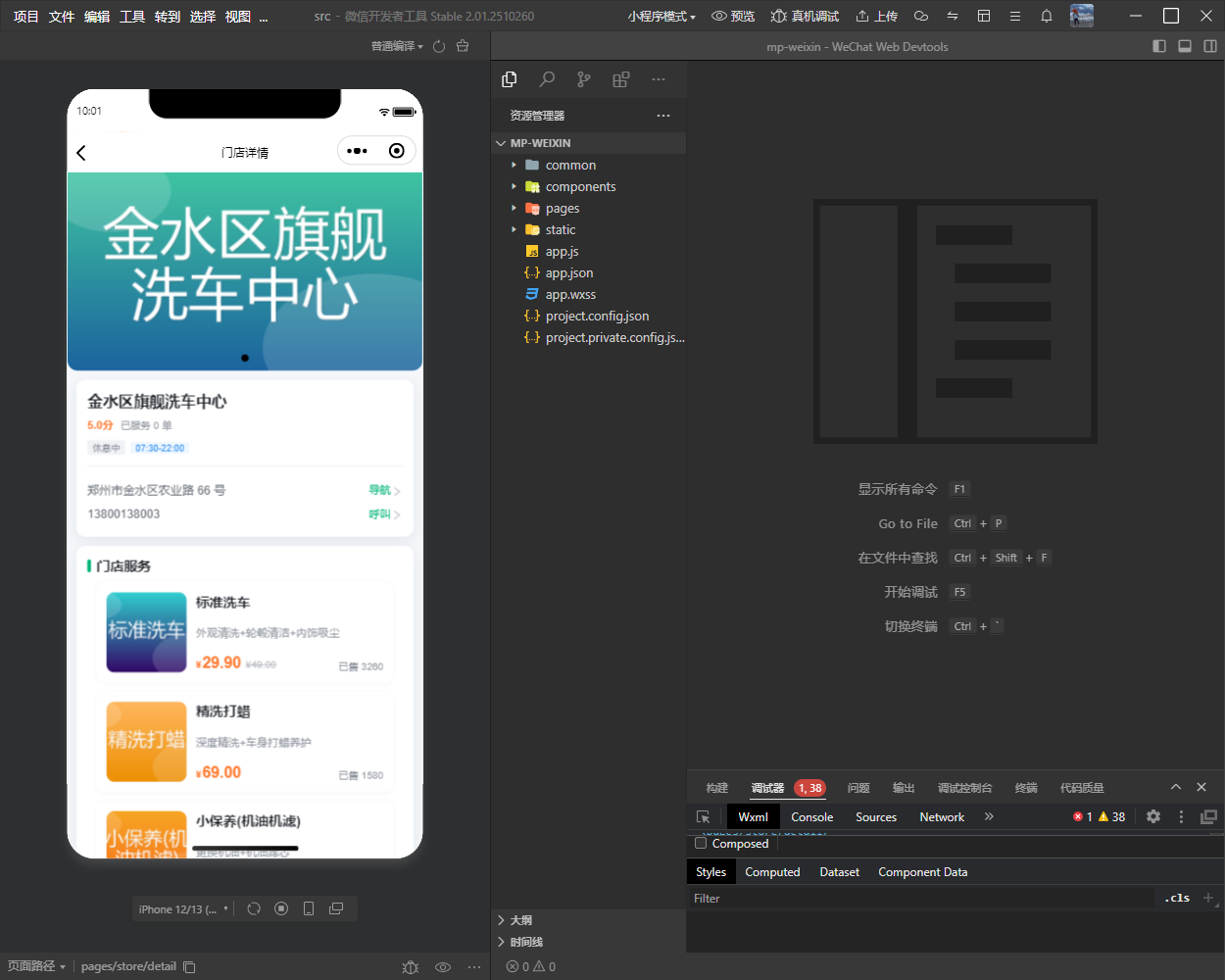Image resolution: width=1225 pixels, height=980 pixels.
Task: Open the 小程序模式 dropdown
Action: click(661, 17)
